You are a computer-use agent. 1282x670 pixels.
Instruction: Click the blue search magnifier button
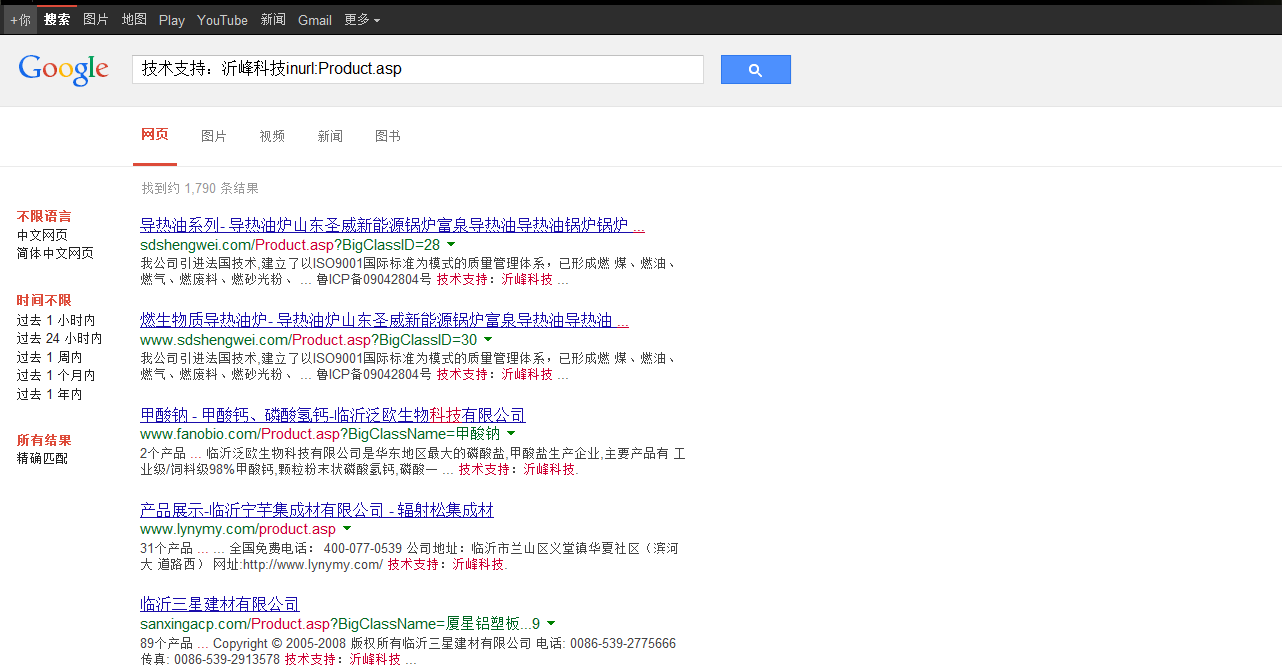coord(755,69)
